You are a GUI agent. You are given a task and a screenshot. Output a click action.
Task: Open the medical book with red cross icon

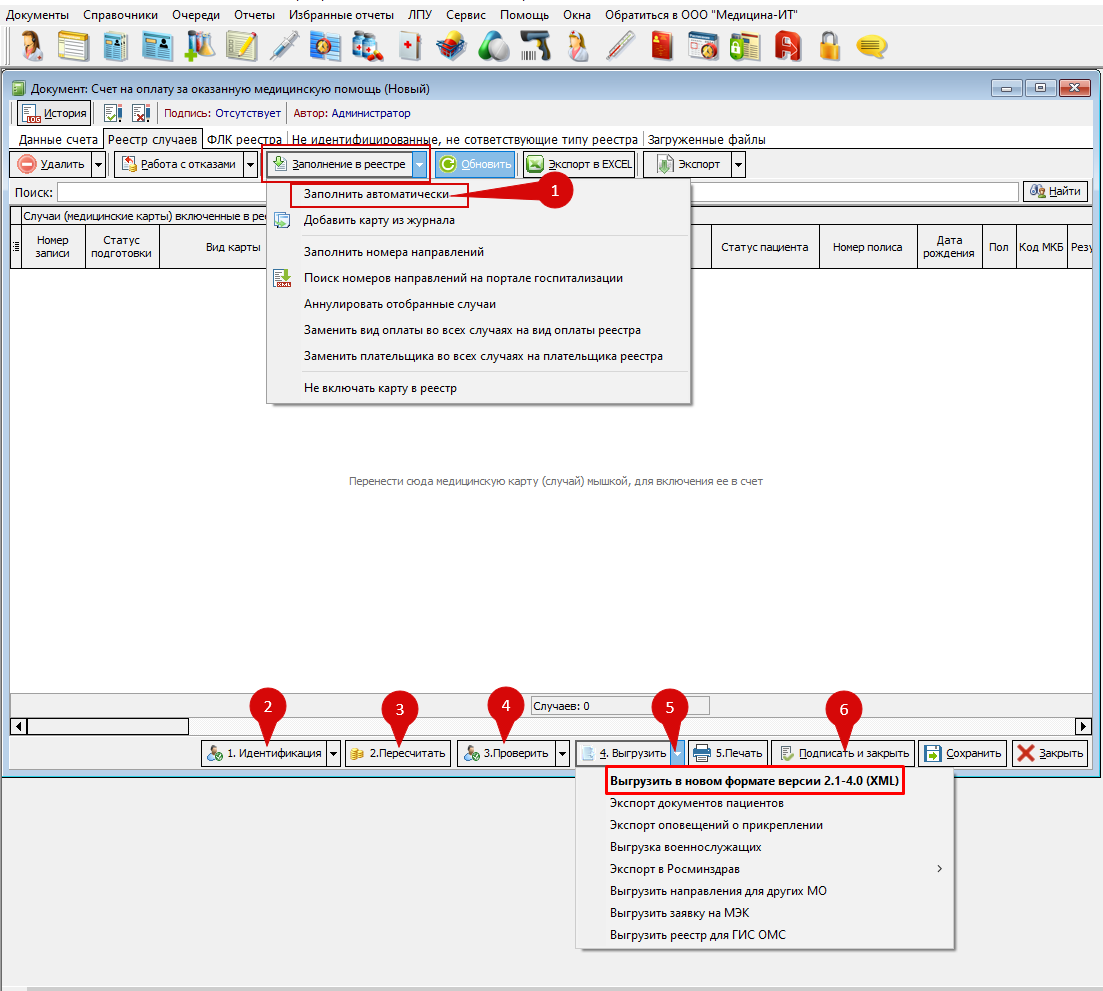410,46
